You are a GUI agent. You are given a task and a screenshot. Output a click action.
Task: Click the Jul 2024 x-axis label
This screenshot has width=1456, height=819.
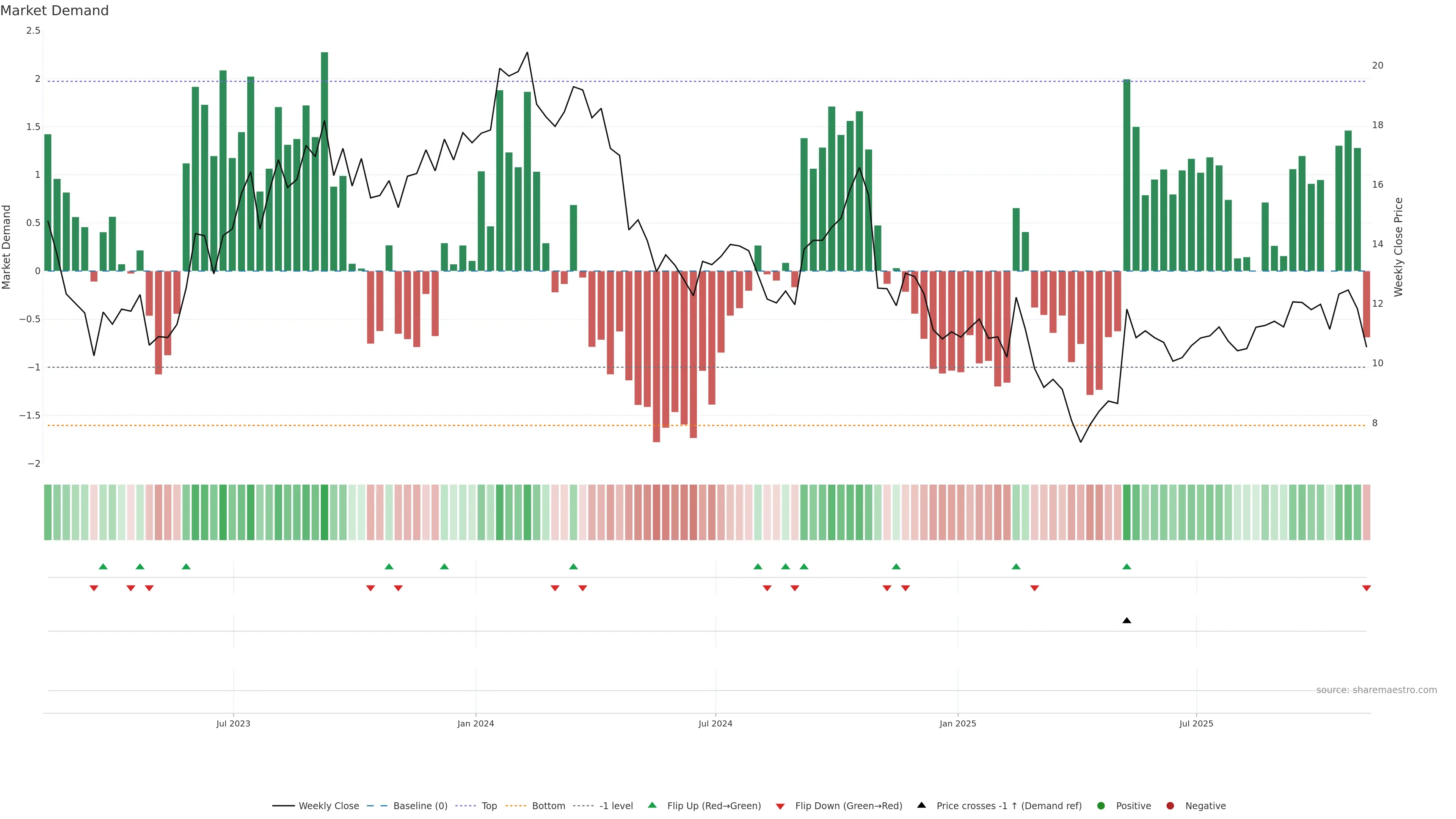[715, 723]
